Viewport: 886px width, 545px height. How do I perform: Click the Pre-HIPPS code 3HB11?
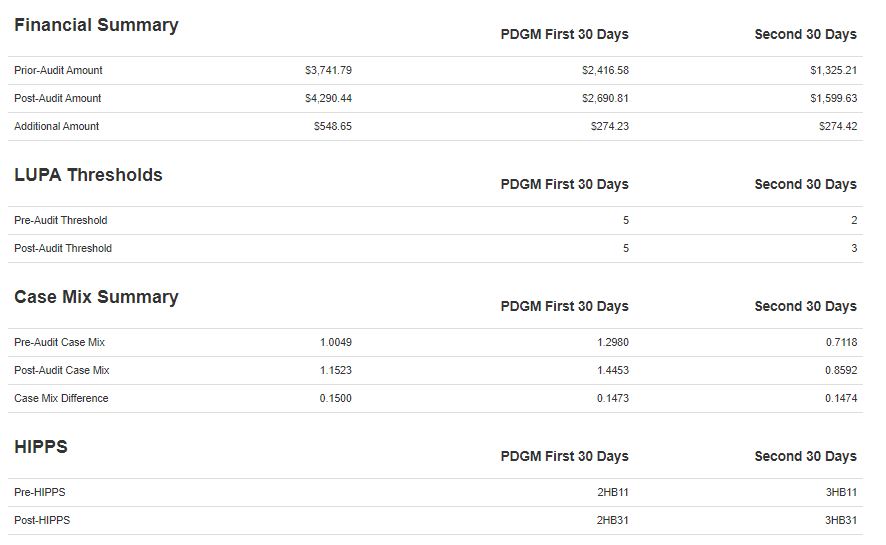coord(840,492)
